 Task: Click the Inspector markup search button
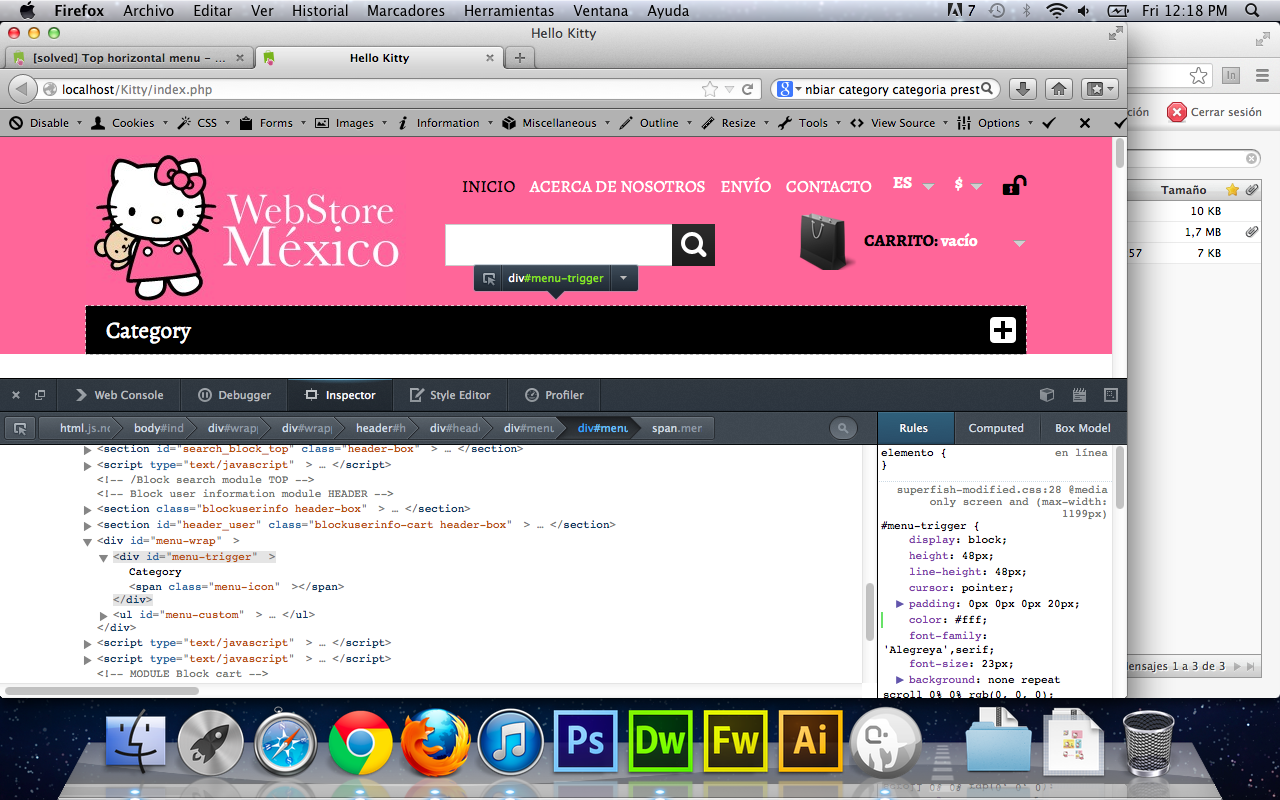coord(843,428)
